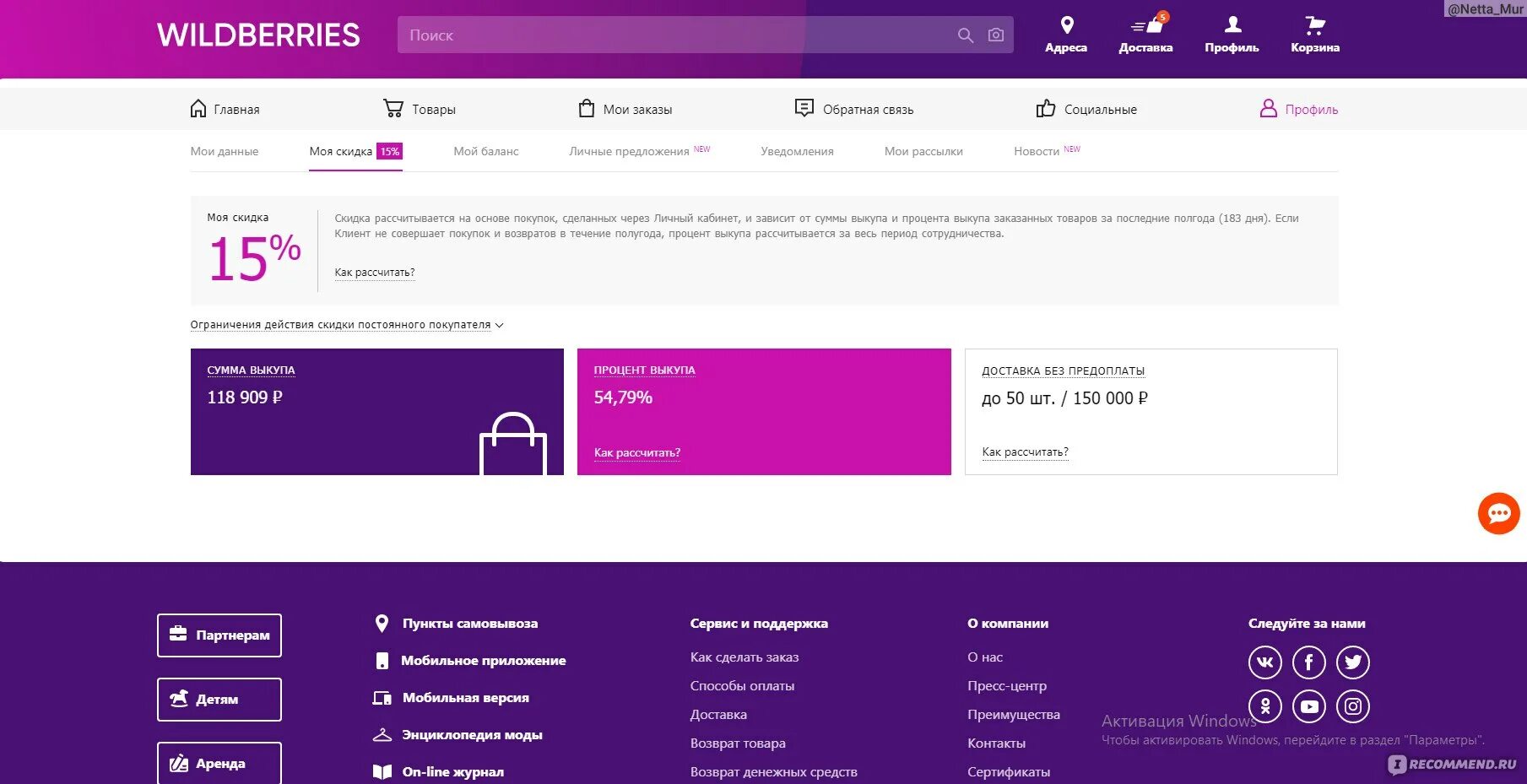Open Facebook social icon
Screen dimensions: 1527x784
click(x=1308, y=662)
